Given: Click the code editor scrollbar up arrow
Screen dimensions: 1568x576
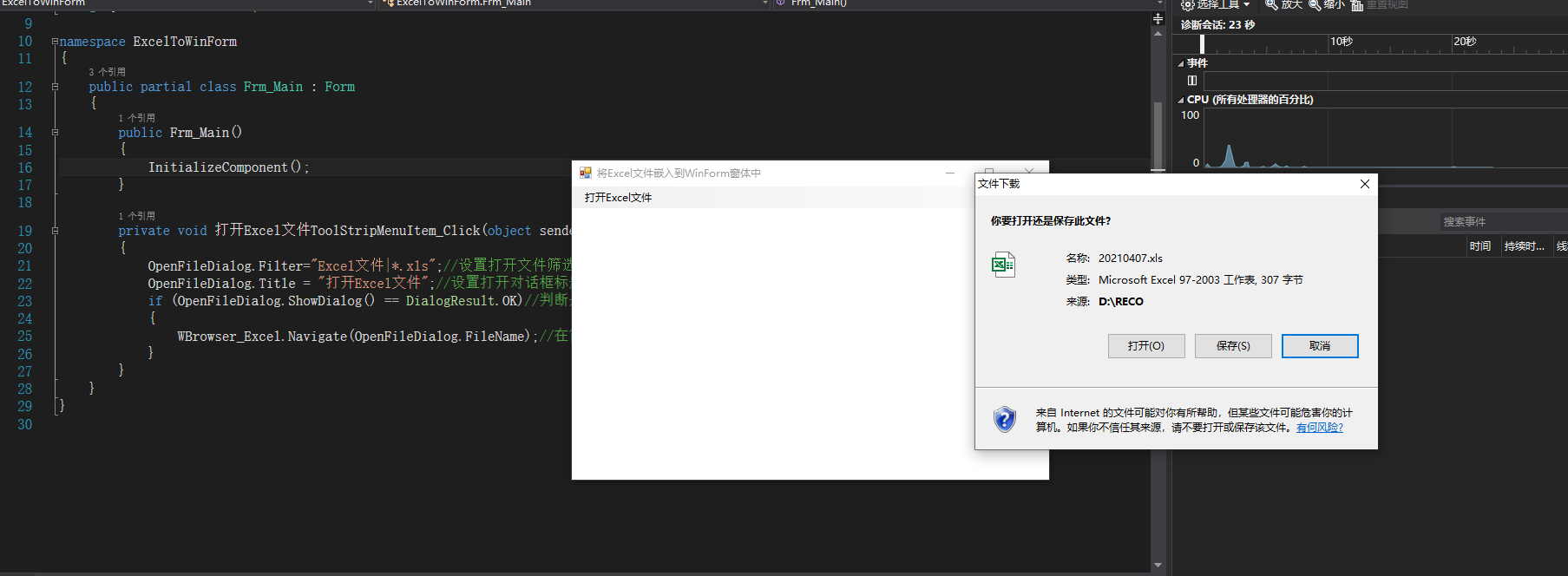Looking at the screenshot, I should (x=1158, y=34).
